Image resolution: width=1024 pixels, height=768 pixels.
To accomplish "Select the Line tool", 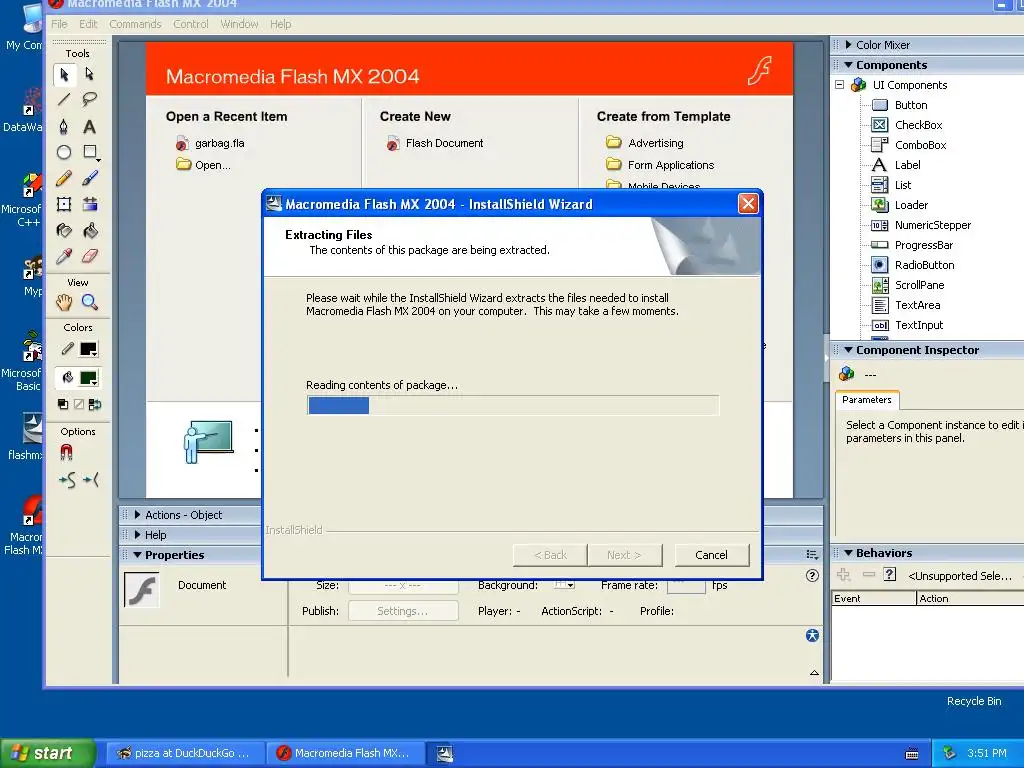I will [64, 99].
